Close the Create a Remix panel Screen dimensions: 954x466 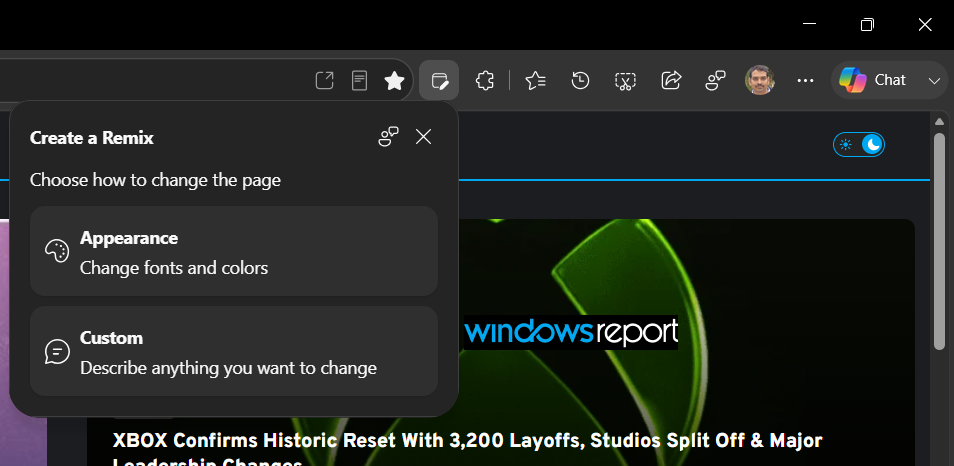[423, 137]
